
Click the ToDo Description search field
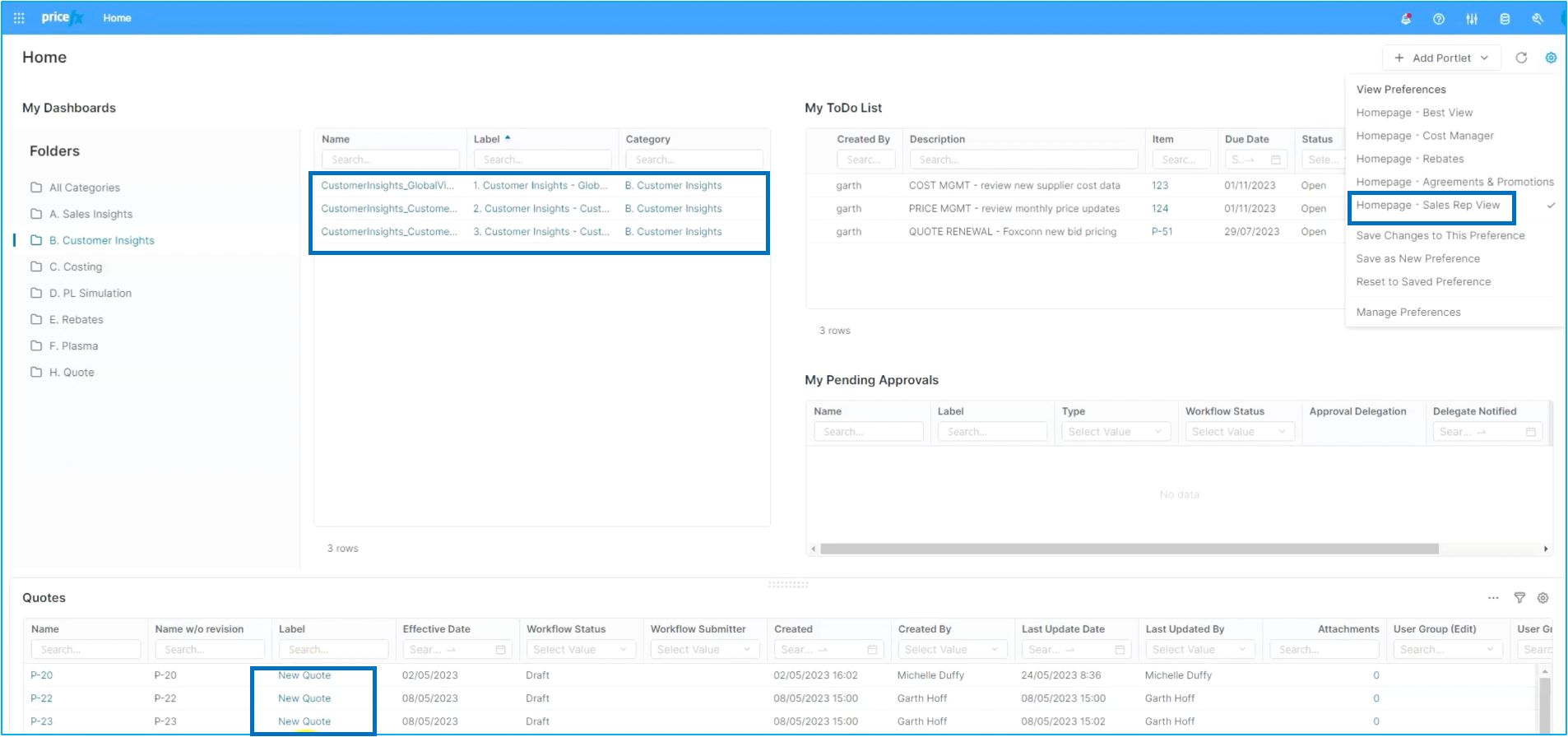coord(1023,160)
